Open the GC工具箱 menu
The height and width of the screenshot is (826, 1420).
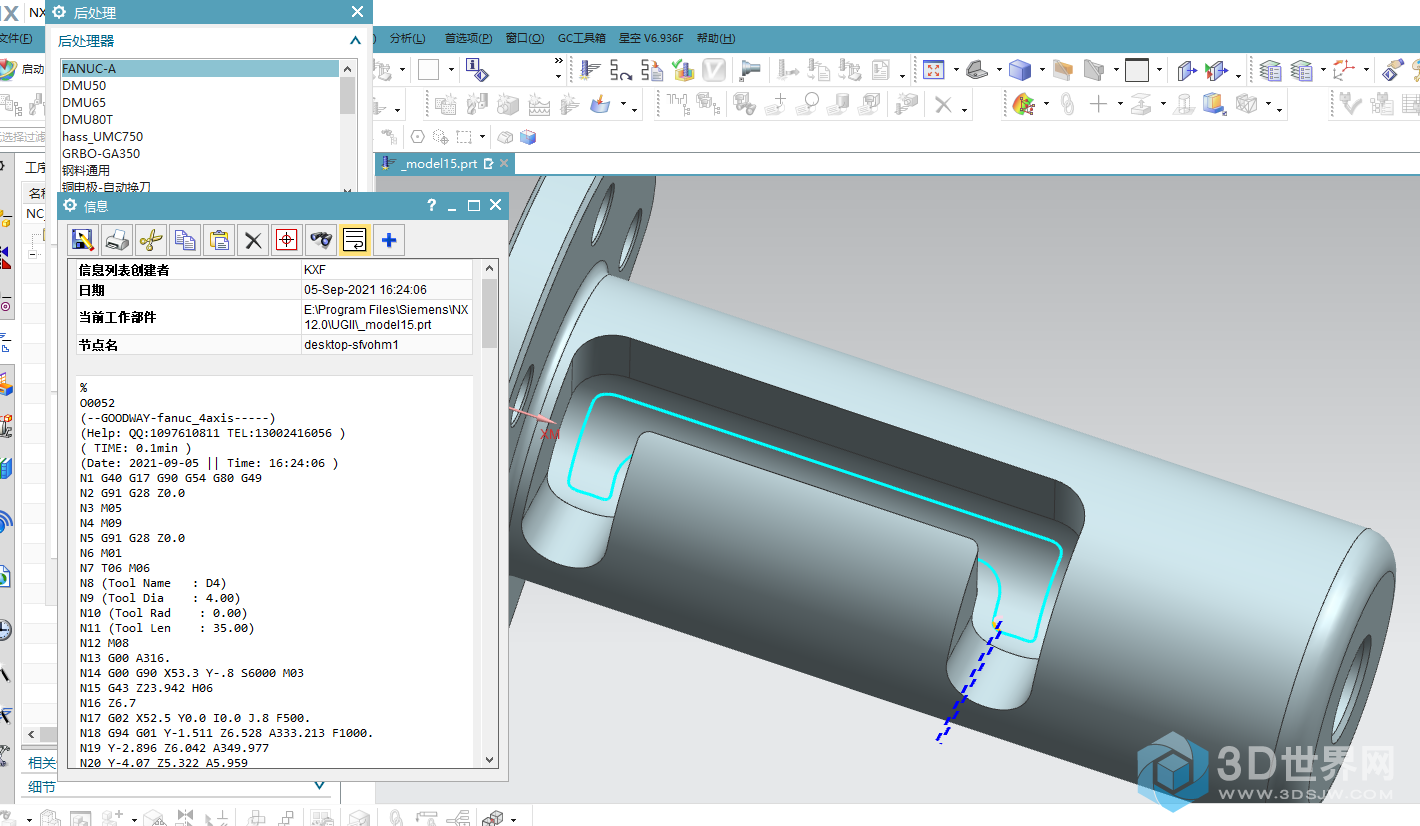581,38
